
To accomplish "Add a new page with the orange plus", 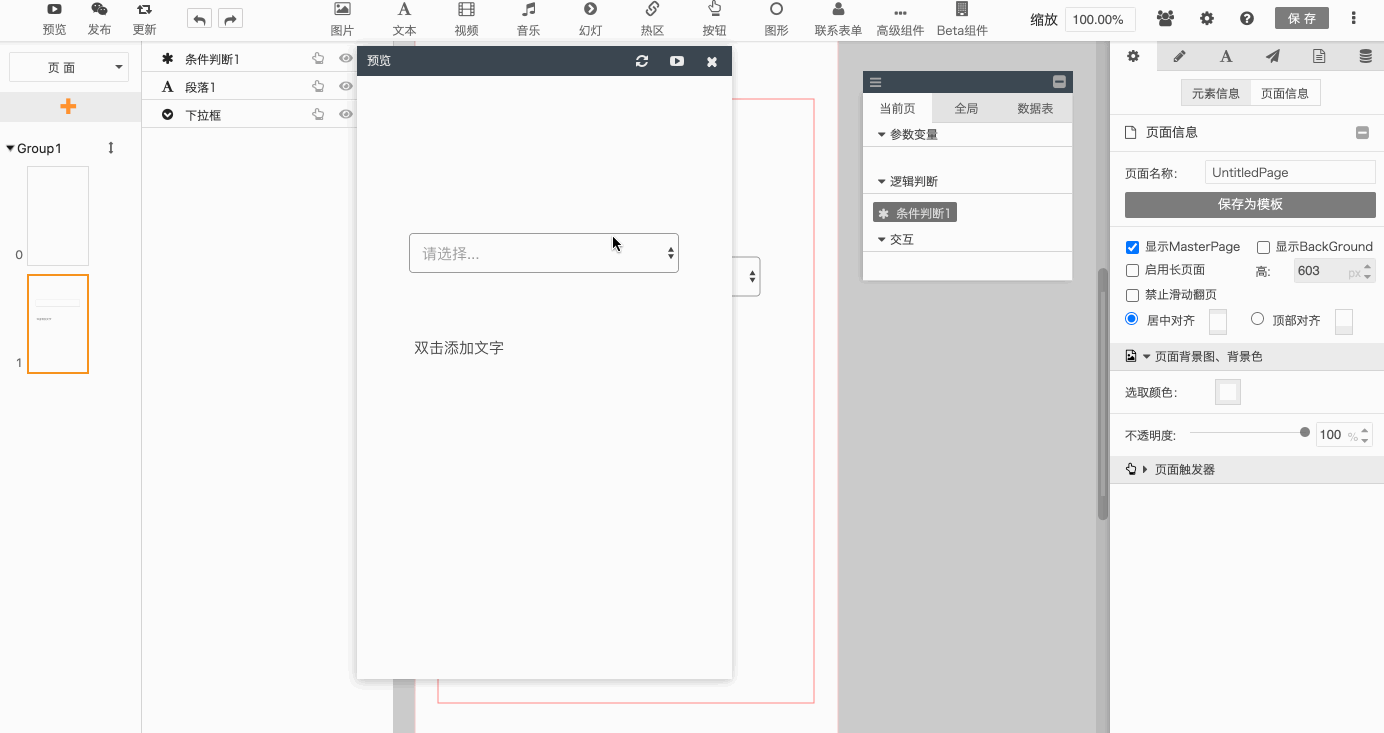I will [x=68, y=106].
